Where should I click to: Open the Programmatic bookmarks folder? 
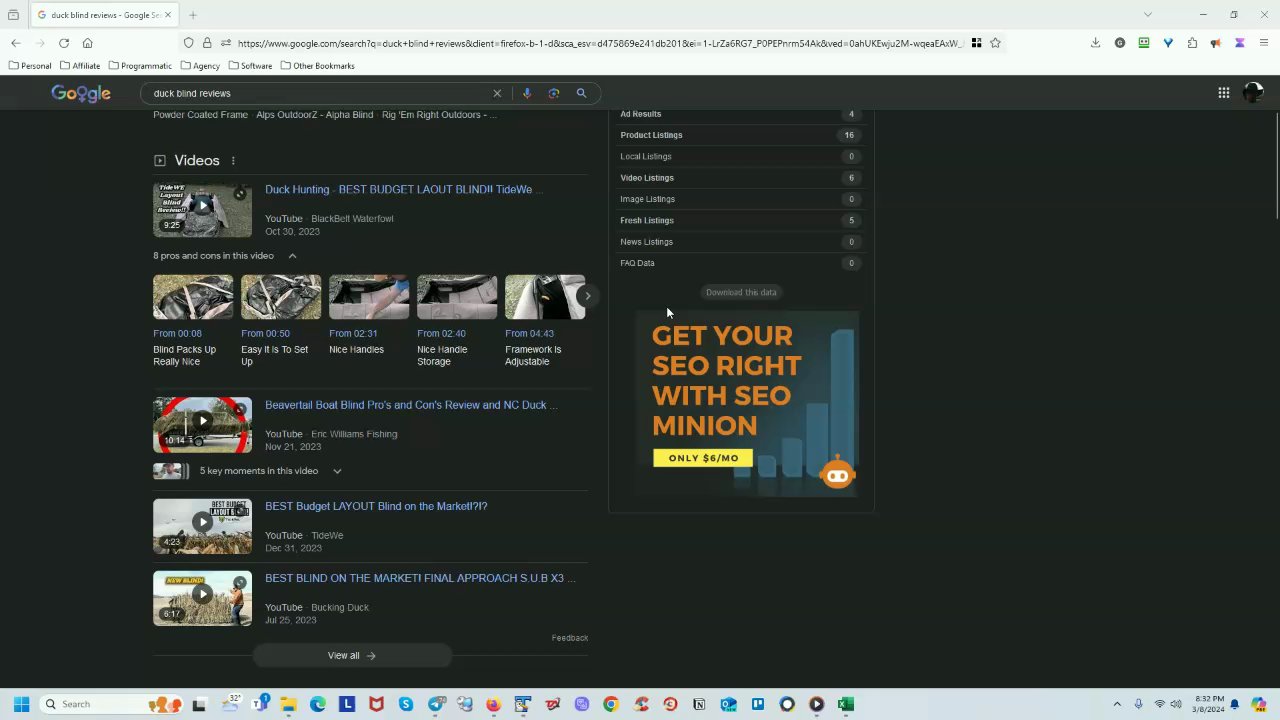[x=140, y=66]
